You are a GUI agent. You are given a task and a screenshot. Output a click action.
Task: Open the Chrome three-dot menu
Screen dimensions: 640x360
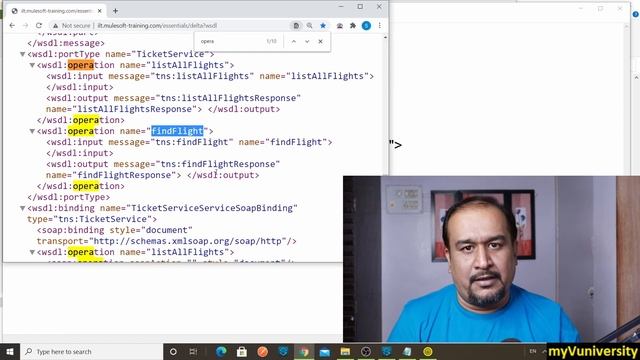point(379,25)
